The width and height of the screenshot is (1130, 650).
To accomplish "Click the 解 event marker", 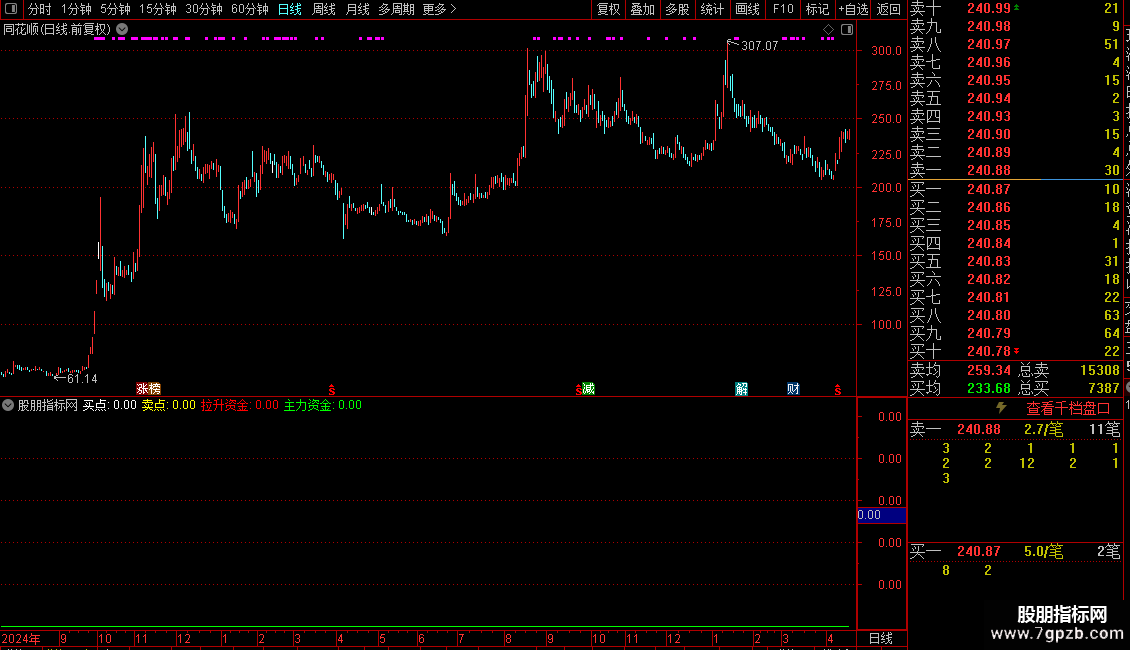I will [x=742, y=389].
